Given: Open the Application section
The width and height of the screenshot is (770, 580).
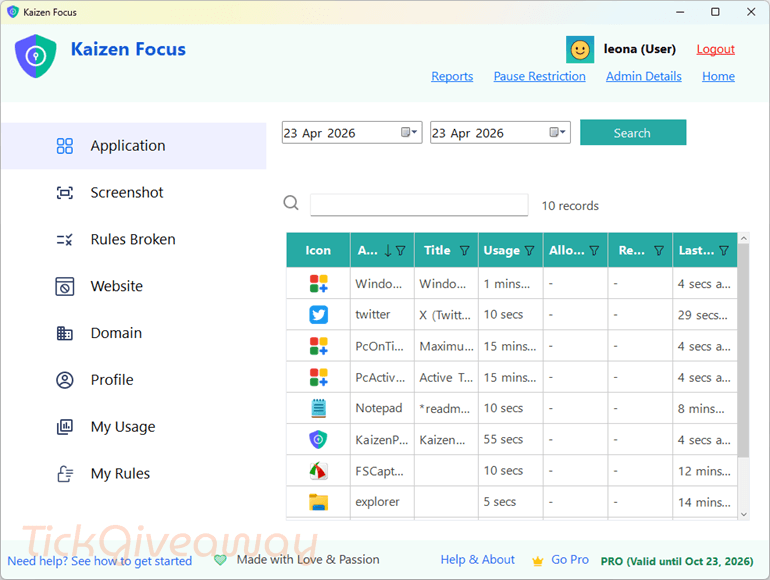Looking at the screenshot, I should pos(134,146).
